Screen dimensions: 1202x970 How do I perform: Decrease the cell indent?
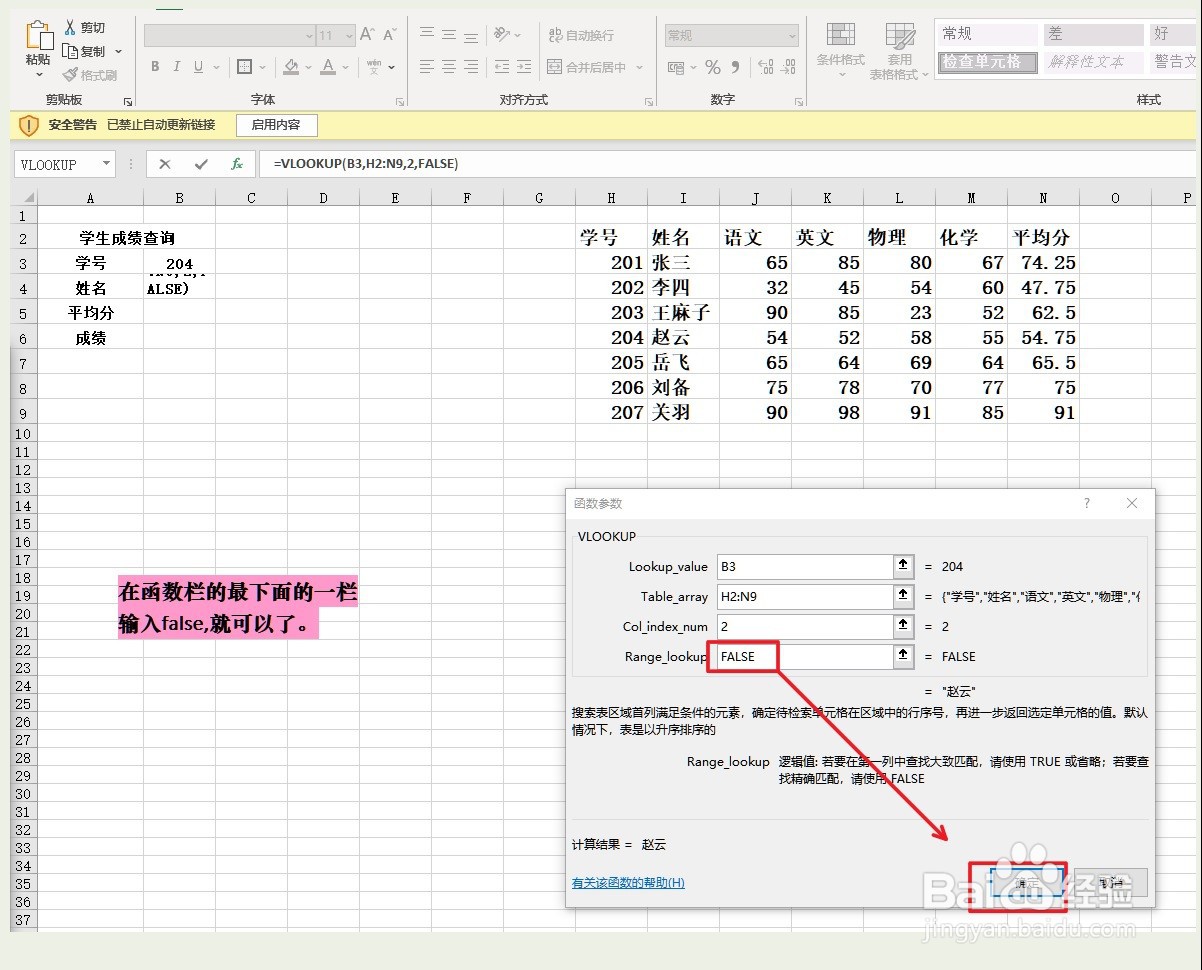[501, 67]
